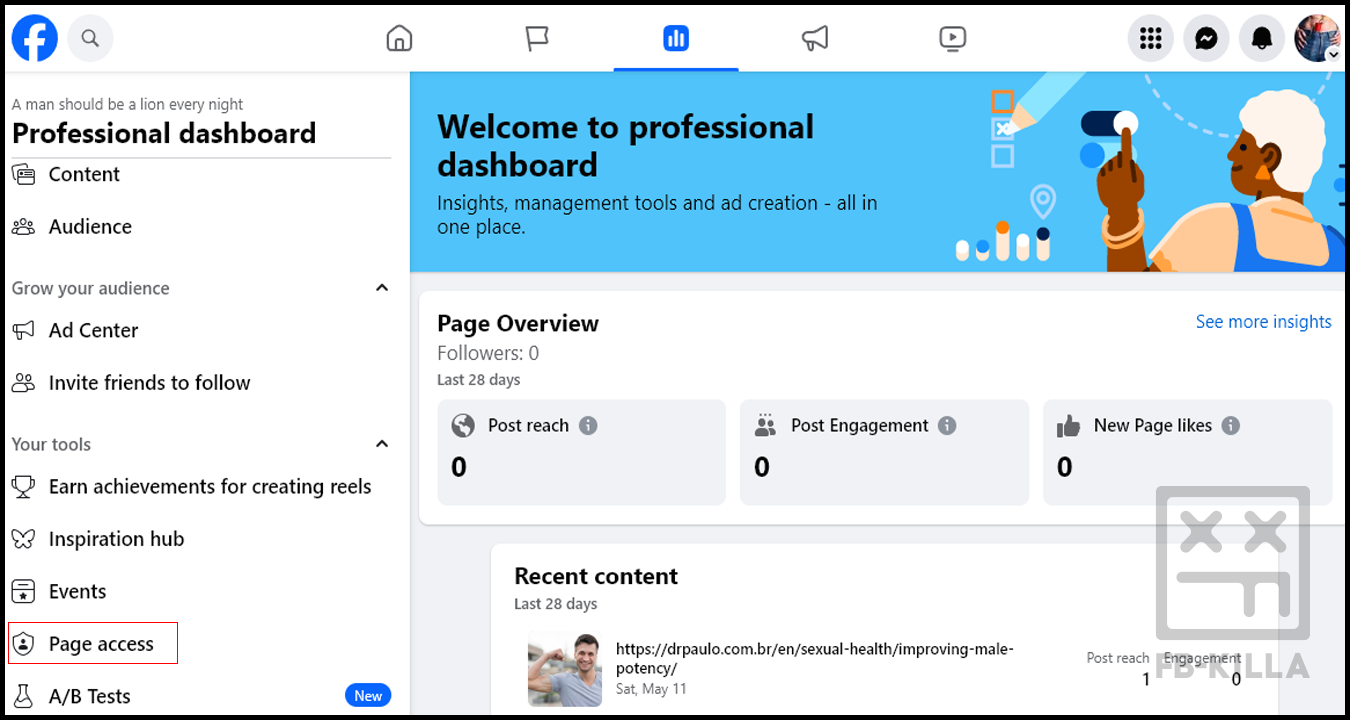Collapse the Grow your audience section
The width and height of the screenshot is (1350, 720).
click(x=381, y=288)
